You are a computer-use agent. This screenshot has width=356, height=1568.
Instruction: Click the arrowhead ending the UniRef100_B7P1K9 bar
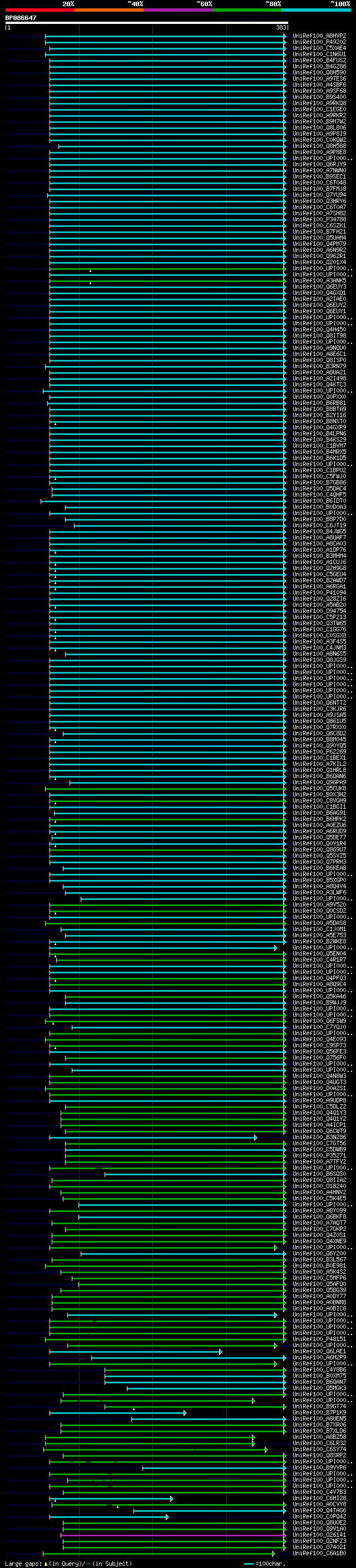pyautogui.click(x=185, y=1413)
